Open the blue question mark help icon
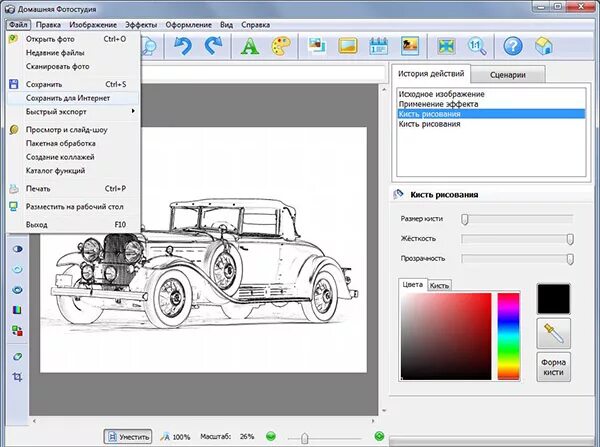The image size is (600, 447). 513,46
